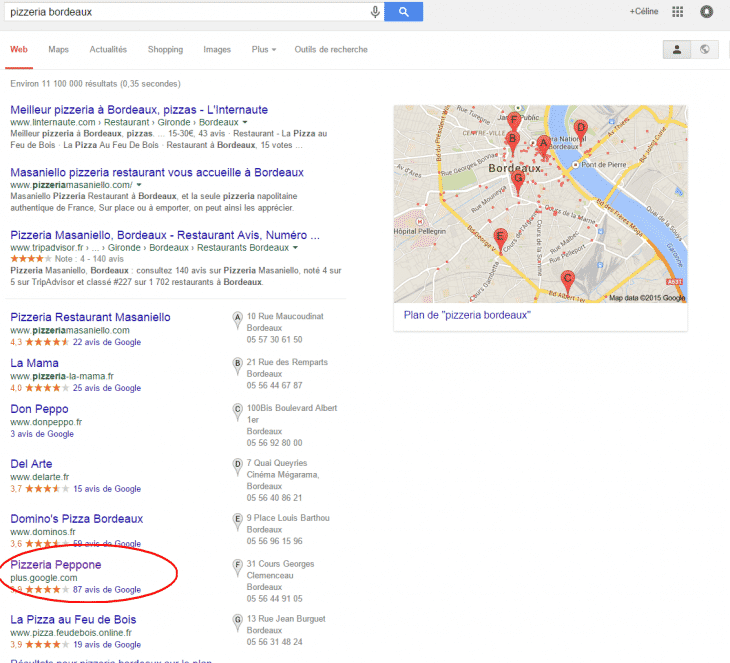Click Outils de recherche button
730x663 pixels.
(x=331, y=49)
